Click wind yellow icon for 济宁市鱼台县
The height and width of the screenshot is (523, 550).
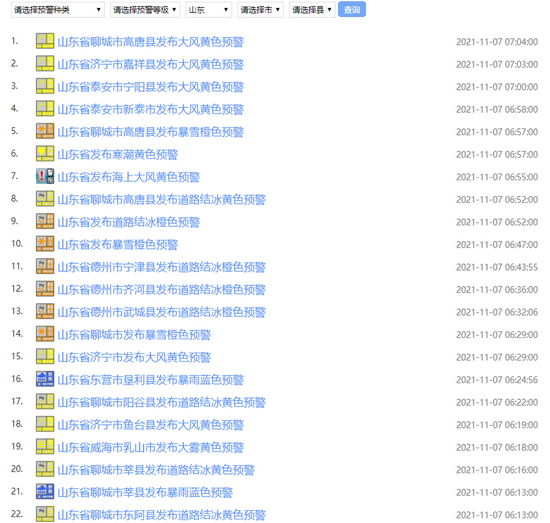45,424
